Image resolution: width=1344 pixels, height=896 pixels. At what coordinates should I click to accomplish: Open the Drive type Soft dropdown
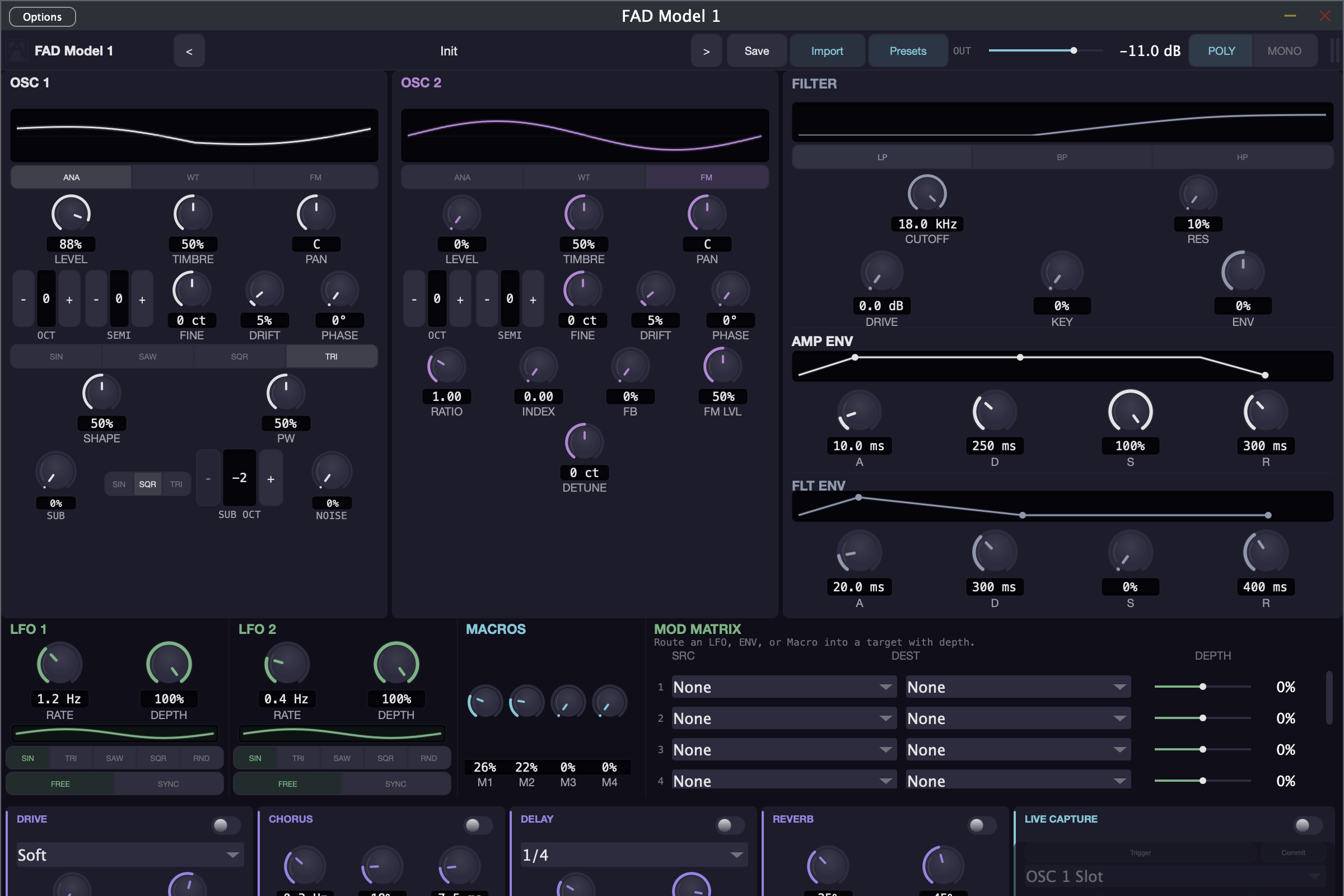coord(129,855)
